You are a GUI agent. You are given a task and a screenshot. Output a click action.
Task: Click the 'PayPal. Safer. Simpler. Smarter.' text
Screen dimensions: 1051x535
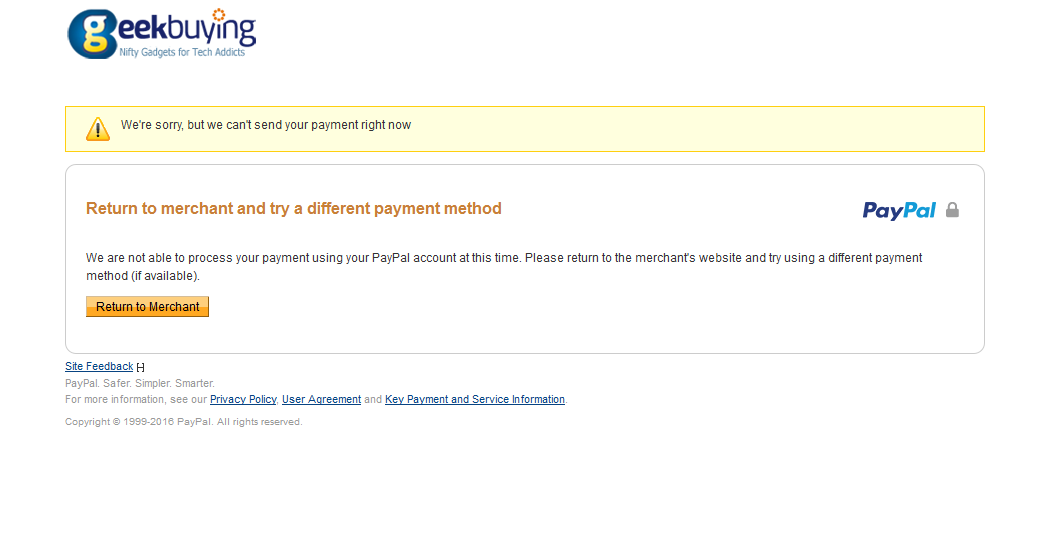pos(140,383)
